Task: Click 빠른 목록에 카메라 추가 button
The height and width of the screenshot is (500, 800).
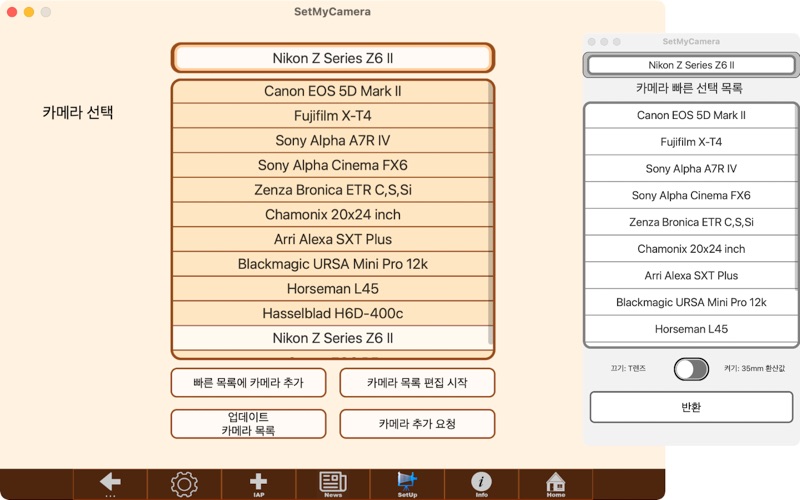Action: point(248,383)
